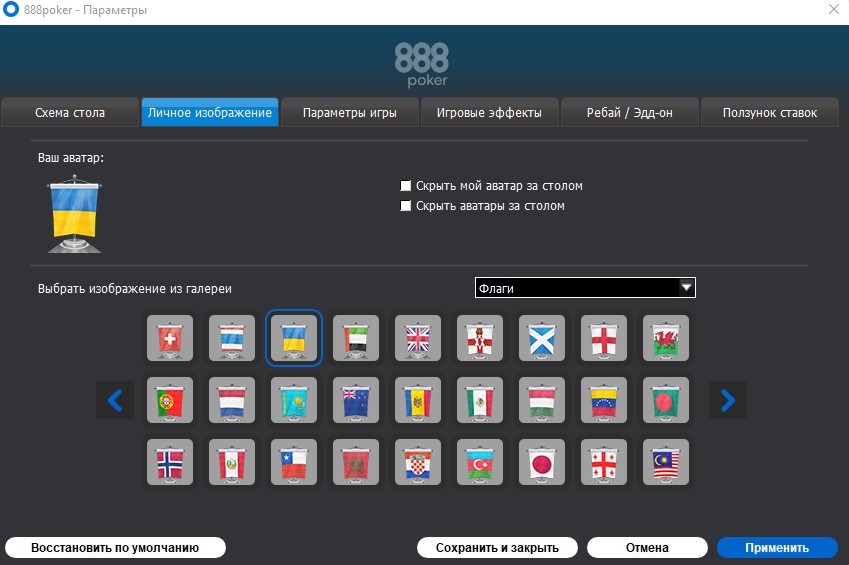This screenshot has height=565, width=849.
Task: Apply settings with 'Применить' button
Action: [x=778, y=548]
